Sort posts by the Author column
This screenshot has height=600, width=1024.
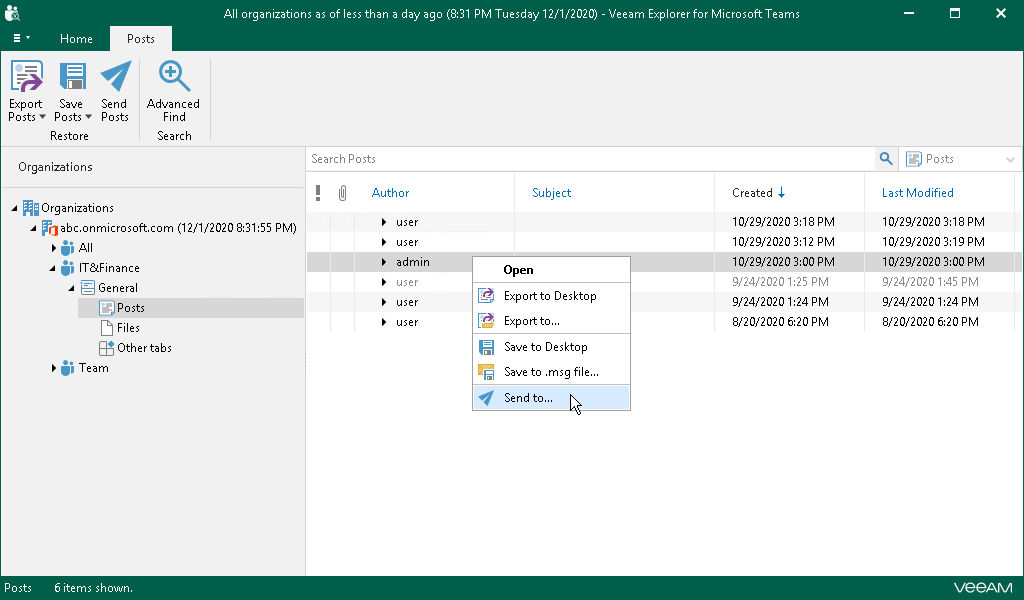point(391,193)
